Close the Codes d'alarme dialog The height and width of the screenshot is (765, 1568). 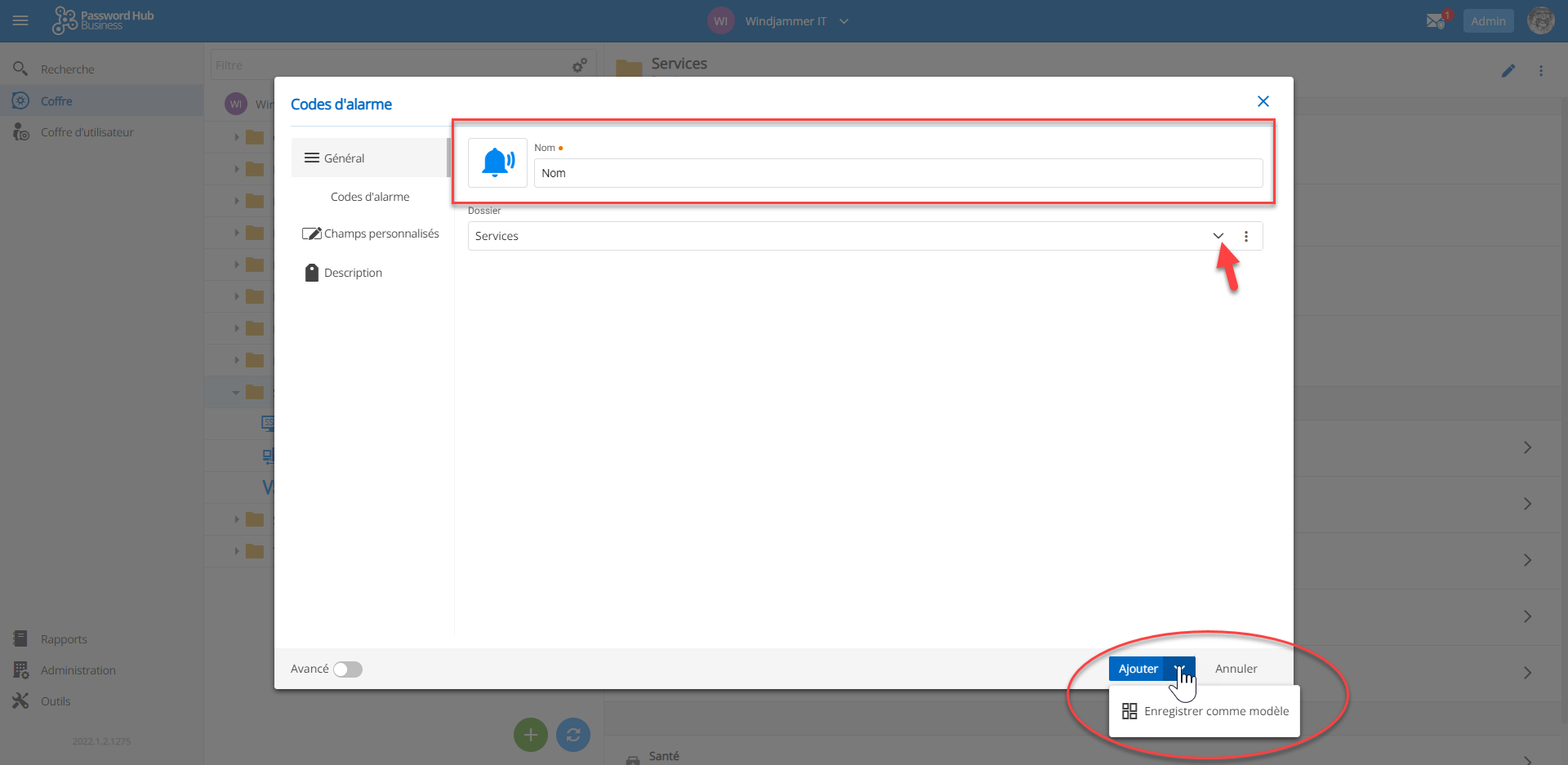1263,101
